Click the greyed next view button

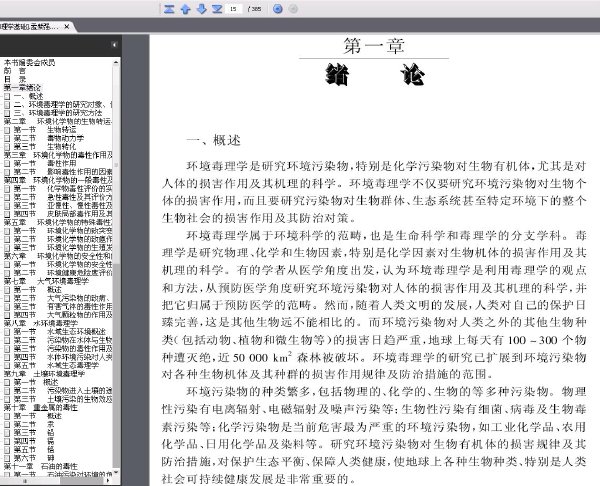293,8
